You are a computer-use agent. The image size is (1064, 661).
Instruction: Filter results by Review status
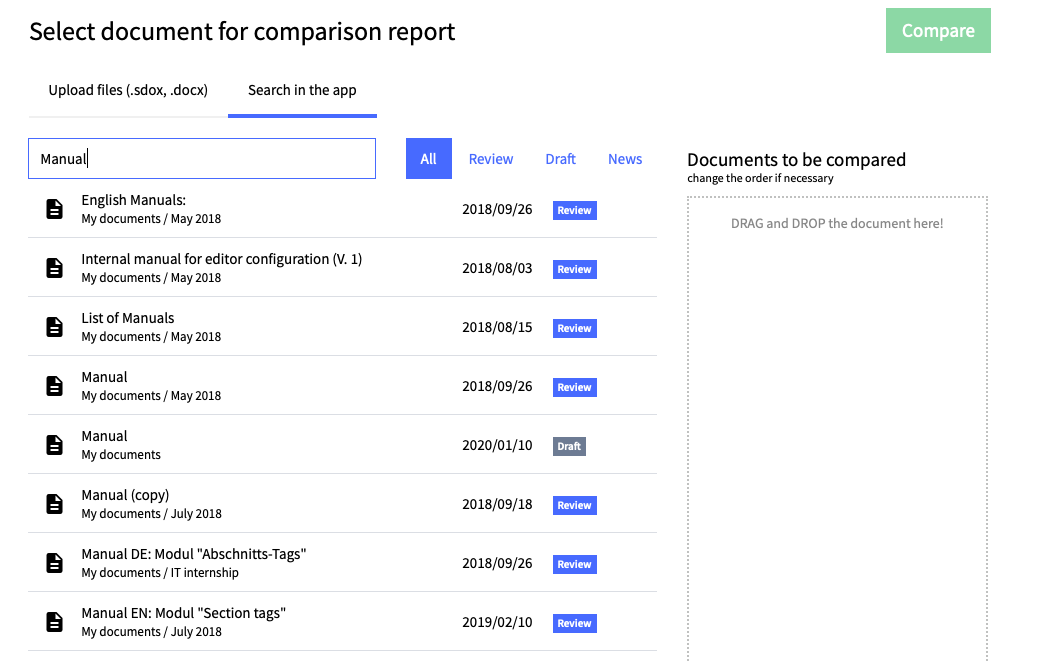coord(491,159)
